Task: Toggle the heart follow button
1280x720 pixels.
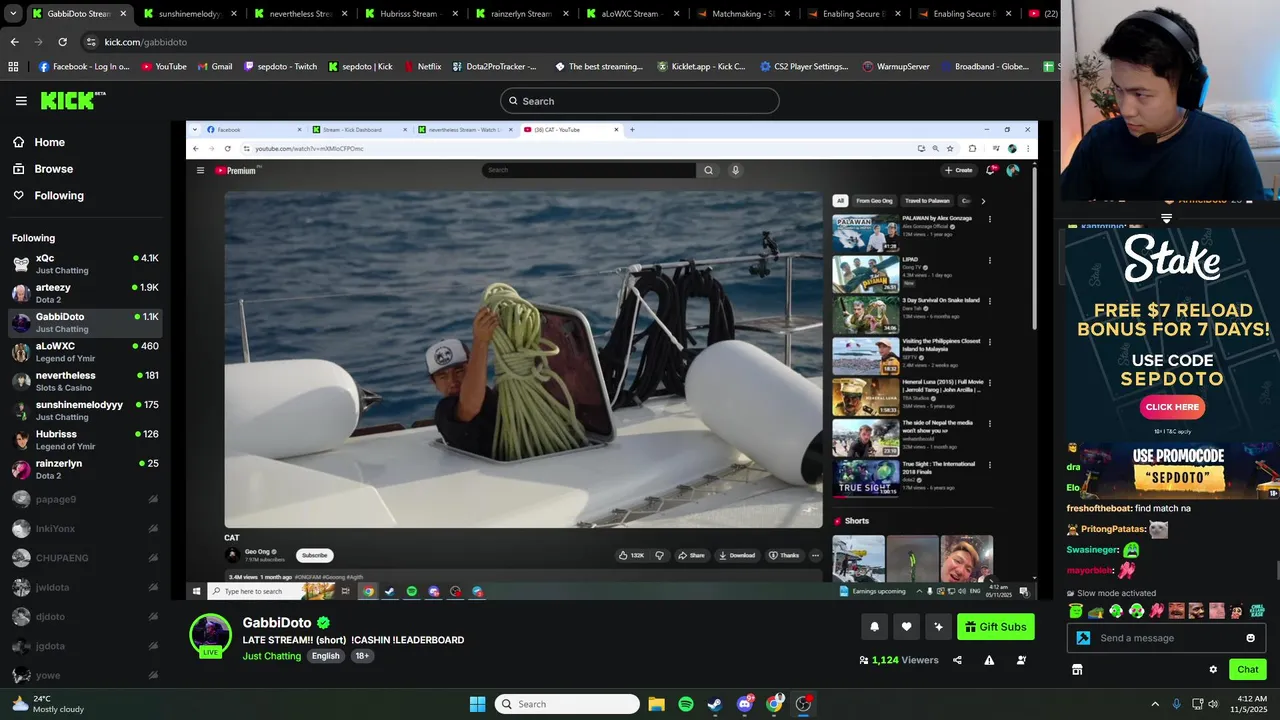Action: tap(906, 627)
